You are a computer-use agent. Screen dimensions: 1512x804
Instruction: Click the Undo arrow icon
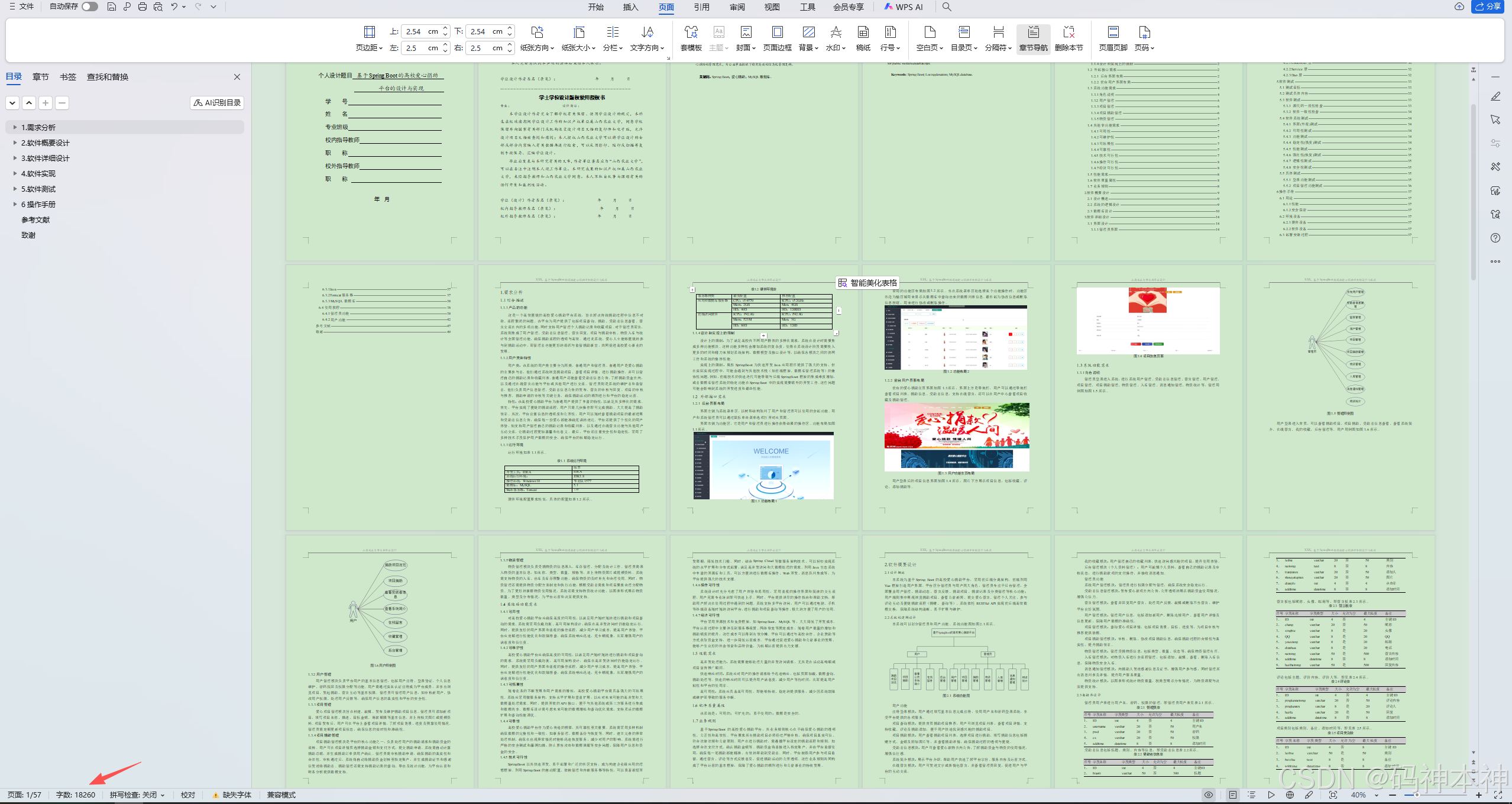[174, 7]
